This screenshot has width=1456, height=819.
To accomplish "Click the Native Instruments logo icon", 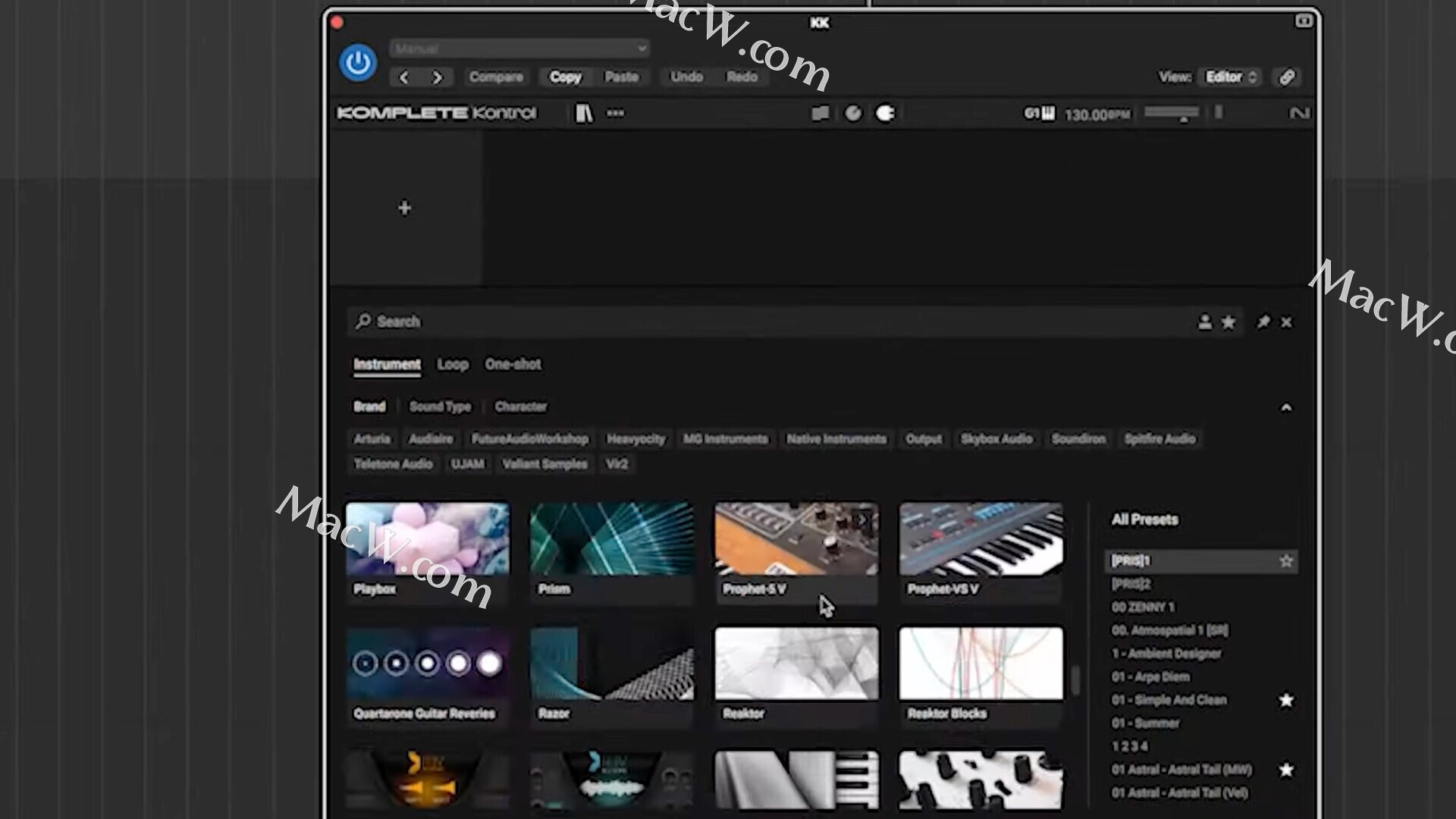I will 1299,114.
